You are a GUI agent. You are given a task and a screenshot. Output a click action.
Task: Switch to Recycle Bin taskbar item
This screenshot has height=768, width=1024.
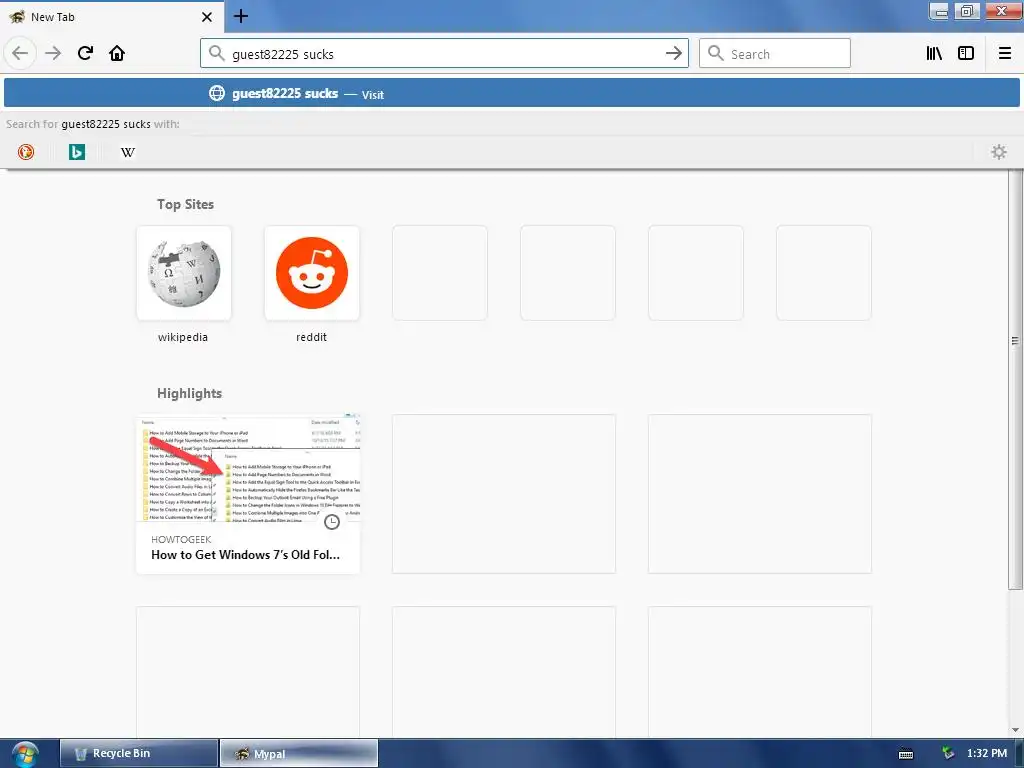coord(138,753)
